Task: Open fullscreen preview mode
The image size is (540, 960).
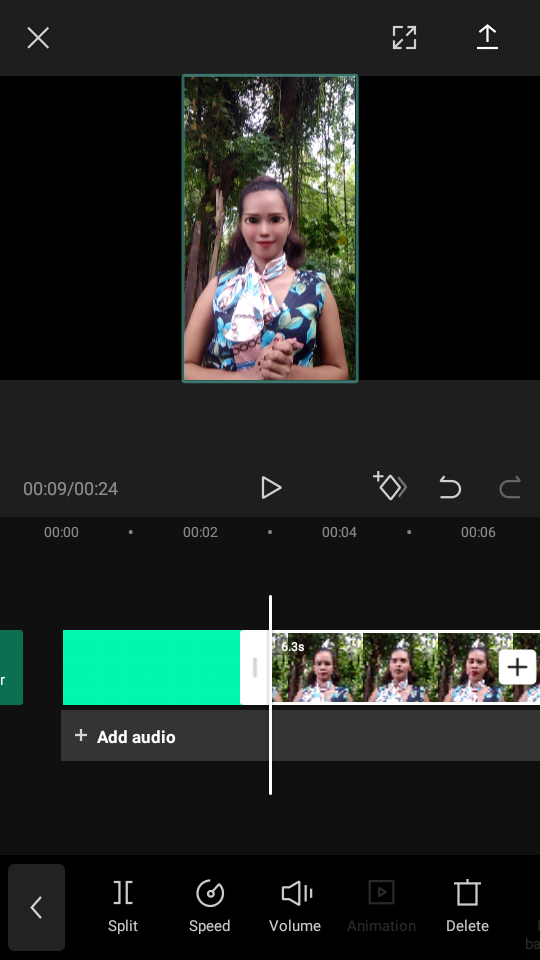Action: click(404, 37)
